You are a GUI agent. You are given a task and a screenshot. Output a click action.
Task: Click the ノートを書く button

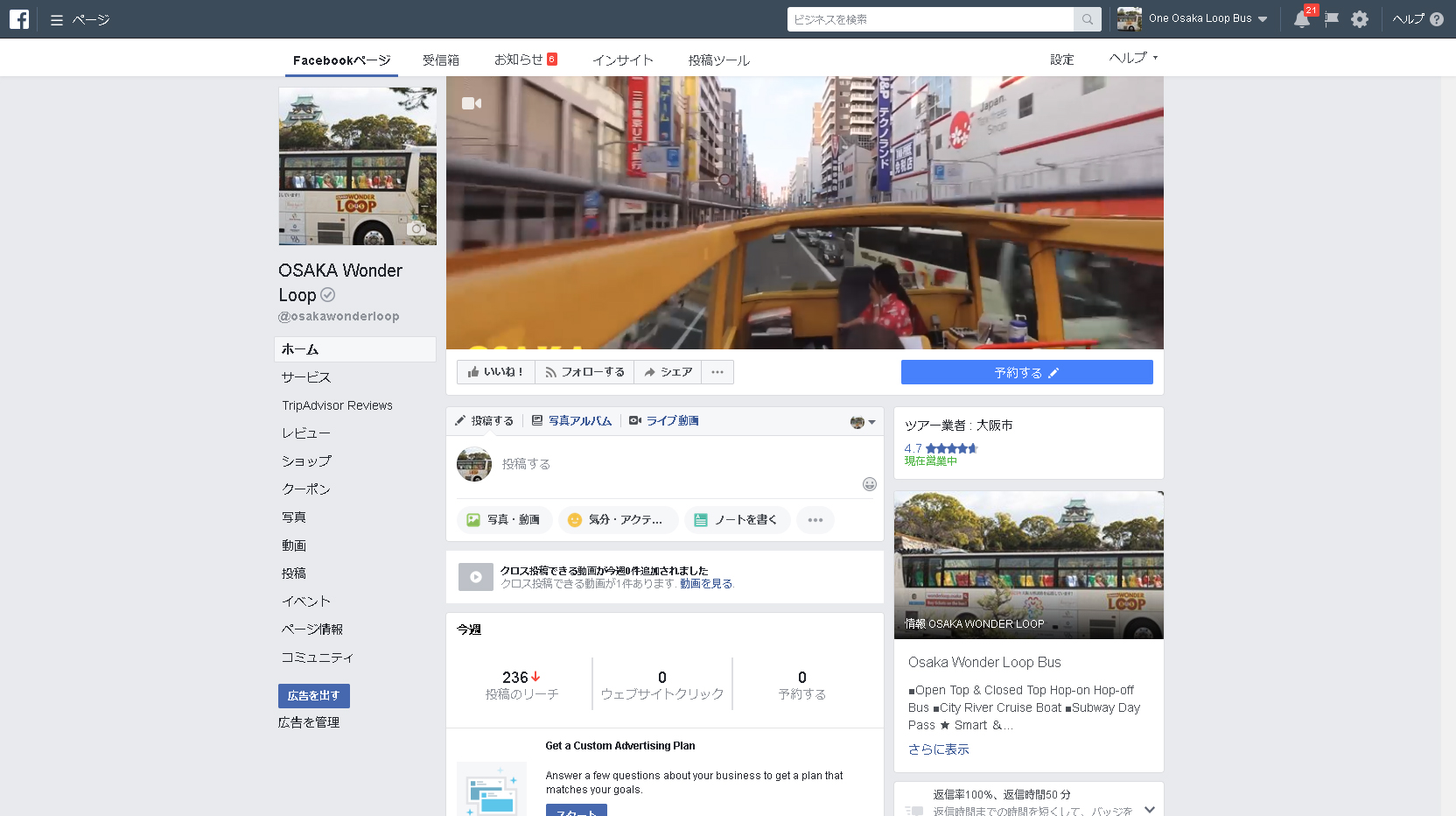coord(737,520)
